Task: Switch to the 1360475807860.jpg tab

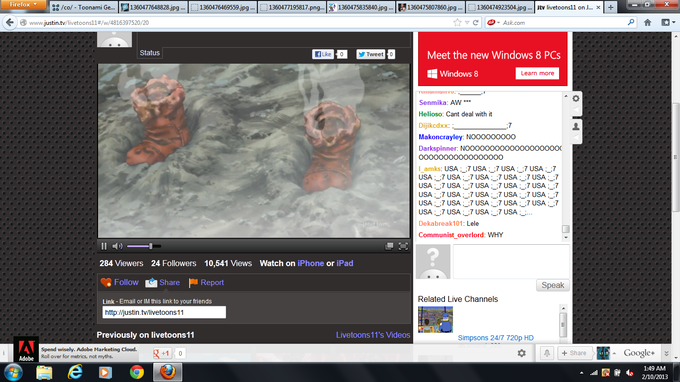Action: [x=430, y=7]
